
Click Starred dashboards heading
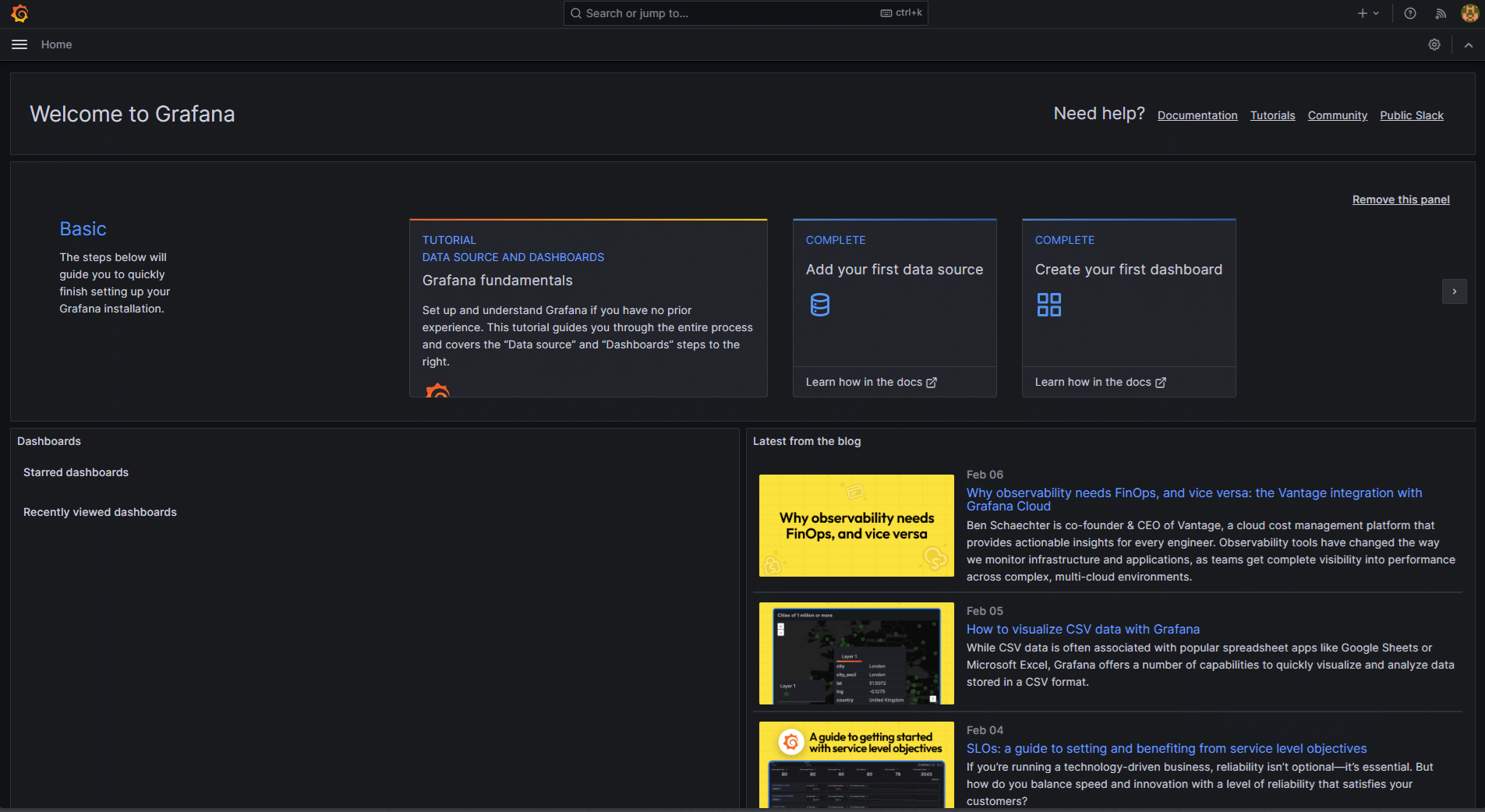[76, 472]
